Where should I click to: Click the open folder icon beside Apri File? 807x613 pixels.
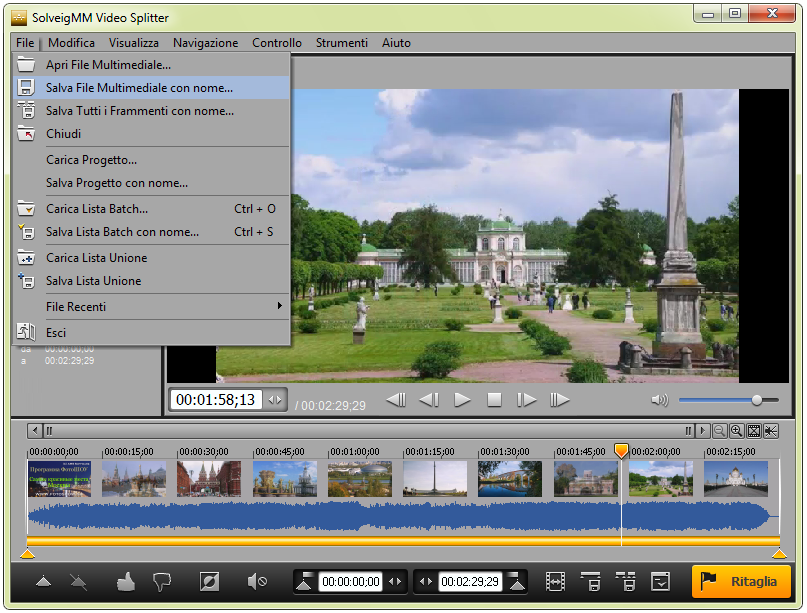click(x=26, y=65)
